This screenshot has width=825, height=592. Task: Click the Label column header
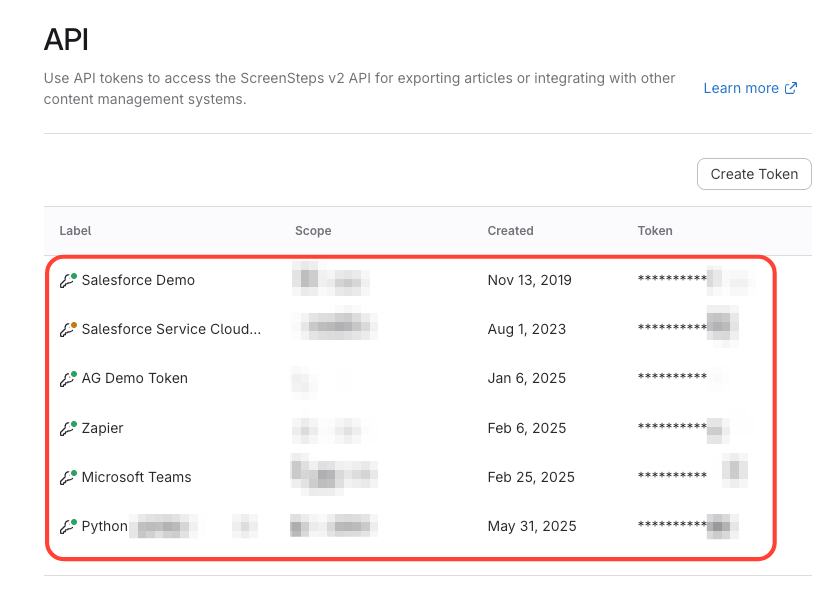click(x=75, y=231)
